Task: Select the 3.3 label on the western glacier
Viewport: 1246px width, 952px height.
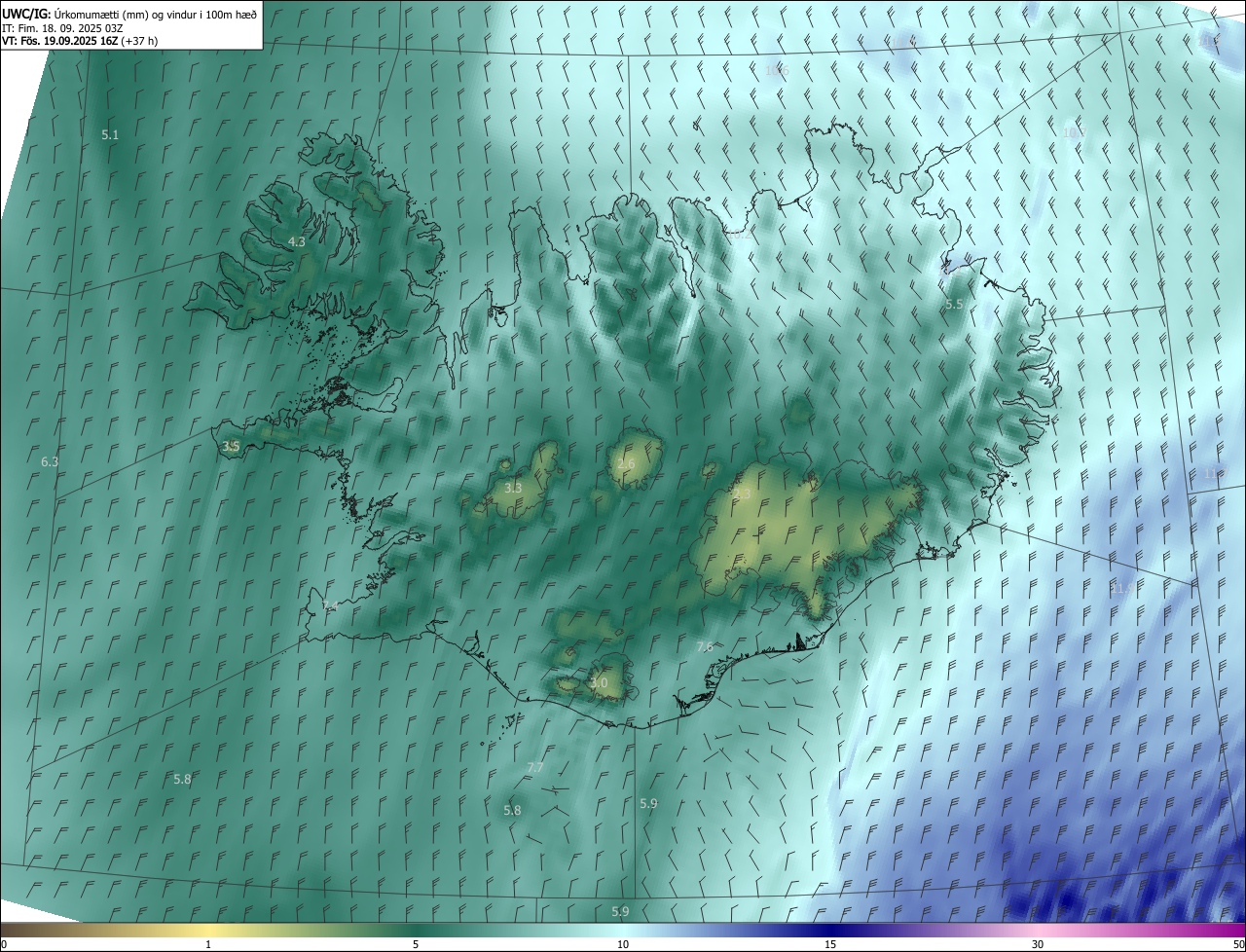Action: click(514, 488)
